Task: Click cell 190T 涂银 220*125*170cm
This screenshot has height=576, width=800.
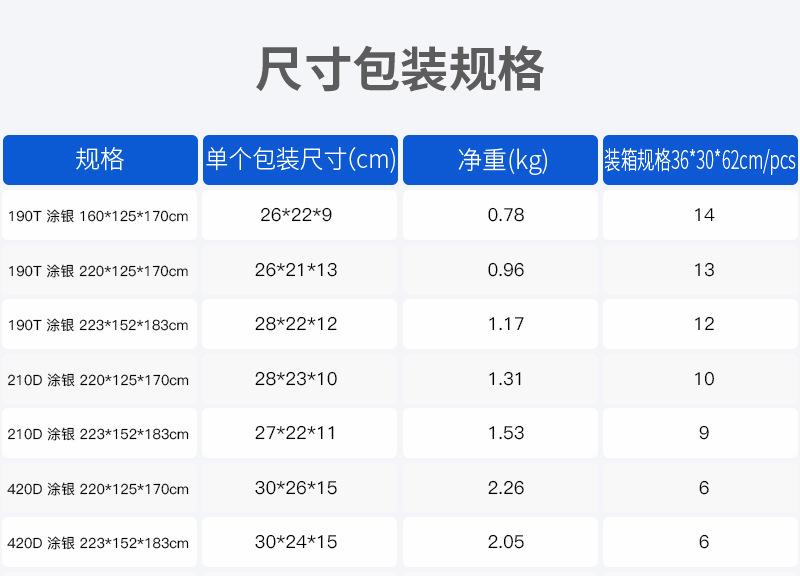Action: 98,271
